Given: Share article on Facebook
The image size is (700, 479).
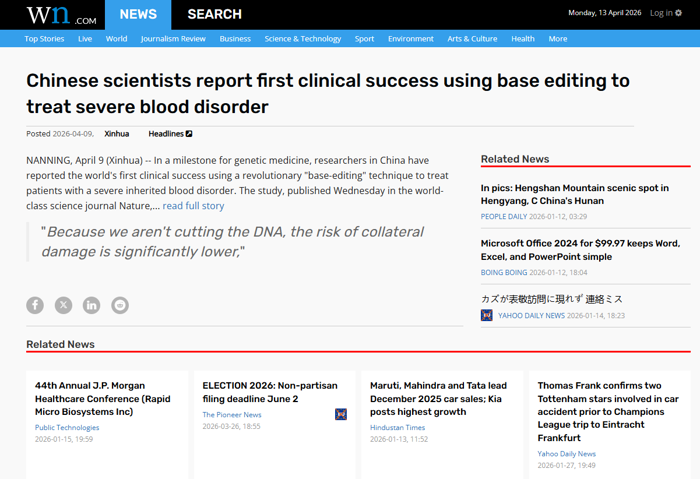Looking at the screenshot, I should [35, 305].
